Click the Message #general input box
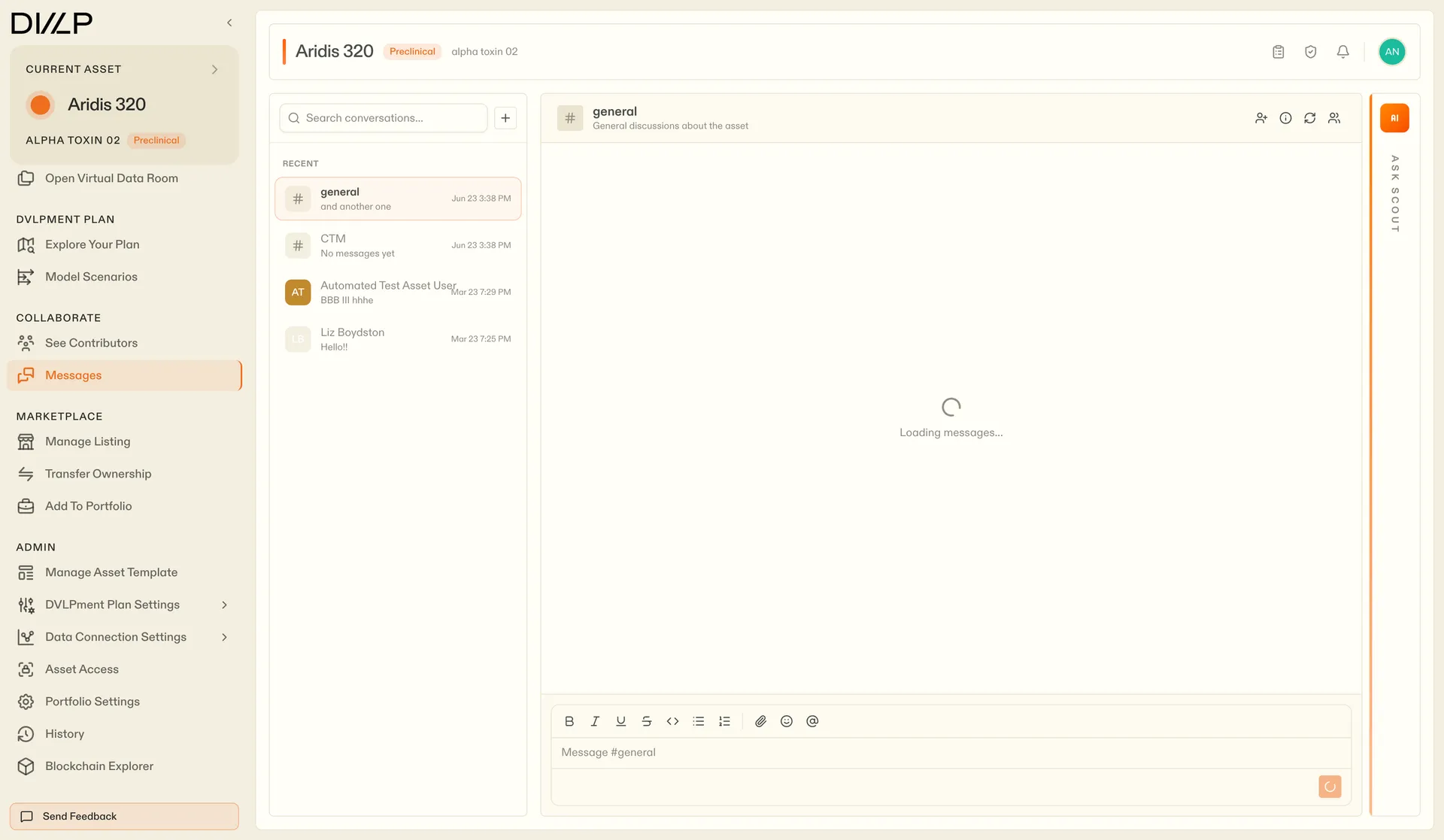 [x=951, y=753]
